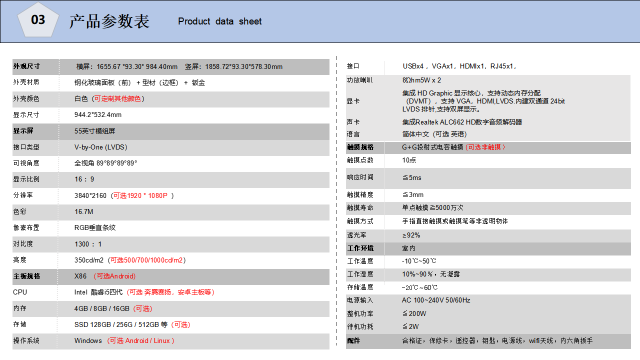Select the "显示屏" section header
640x360 pixels.
pyautogui.click(x=23, y=131)
